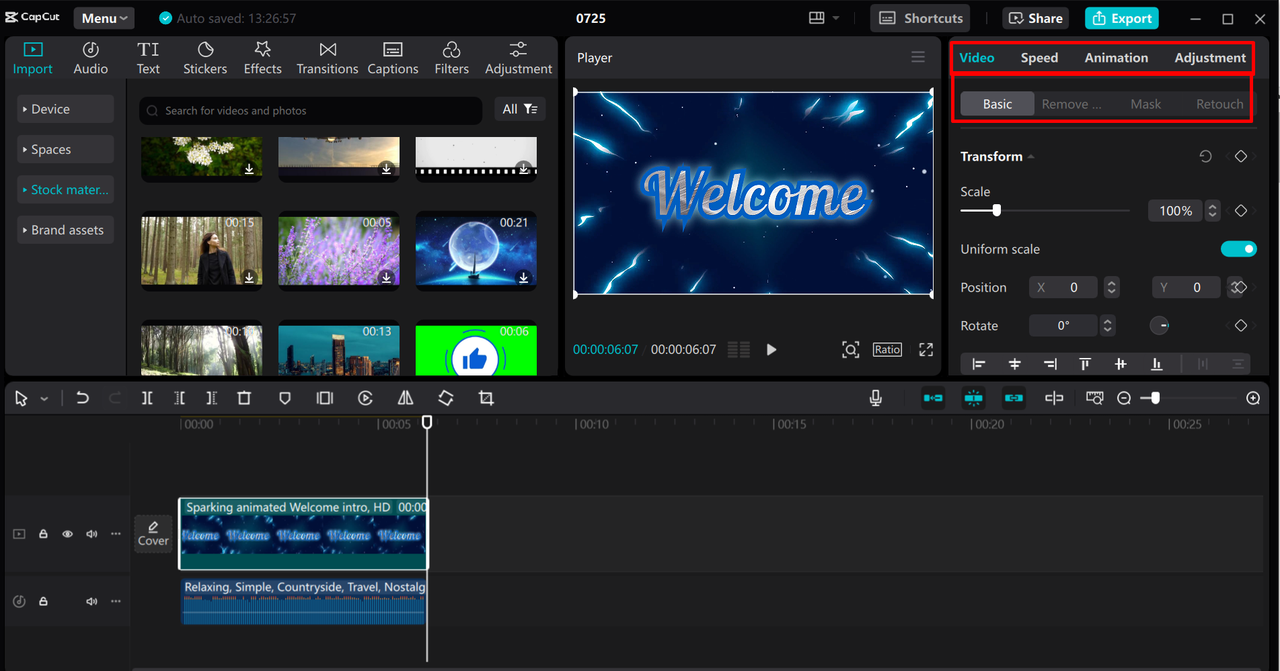Open the All filter dropdown
The width and height of the screenshot is (1280, 671).
coord(520,109)
